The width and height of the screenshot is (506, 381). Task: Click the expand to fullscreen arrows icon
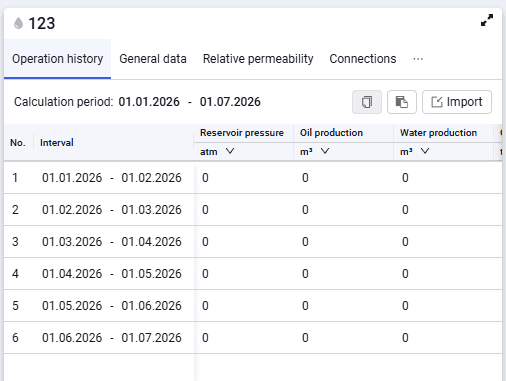pos(487,20)
